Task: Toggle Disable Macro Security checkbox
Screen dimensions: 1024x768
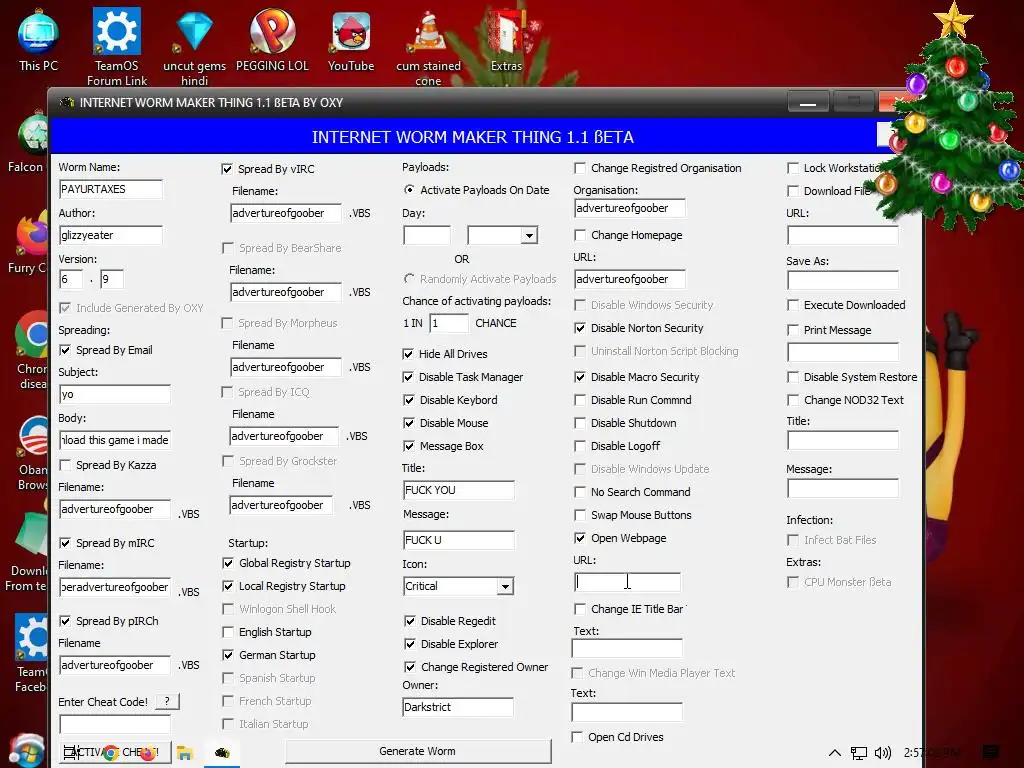Action: pyautogui.click(x=579, y=377)
